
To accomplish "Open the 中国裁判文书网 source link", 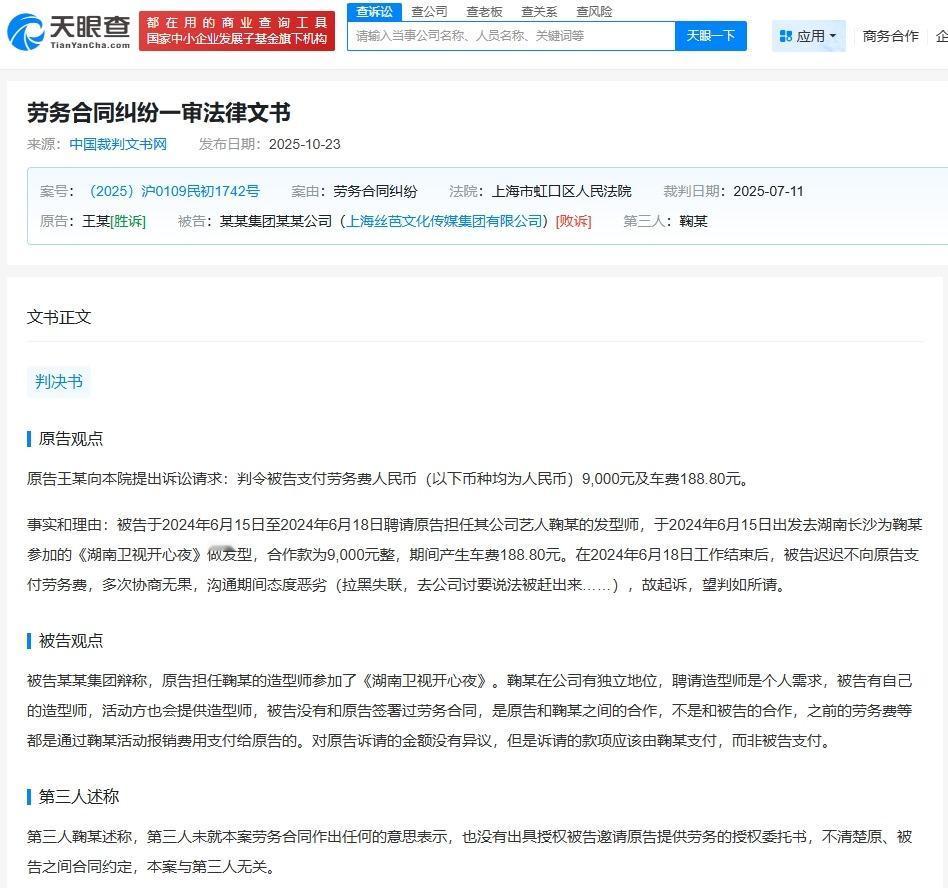I will coord(118,144).
